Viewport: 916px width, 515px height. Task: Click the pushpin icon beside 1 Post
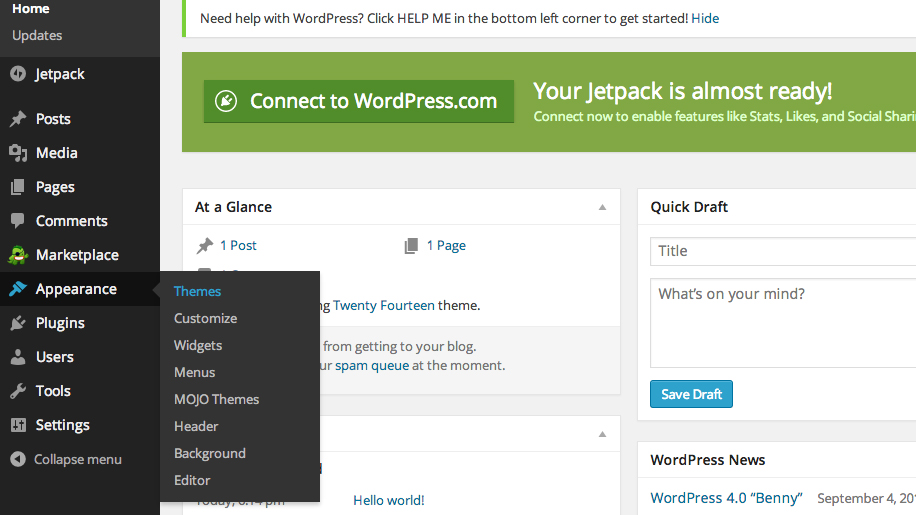tap(204, 246)
